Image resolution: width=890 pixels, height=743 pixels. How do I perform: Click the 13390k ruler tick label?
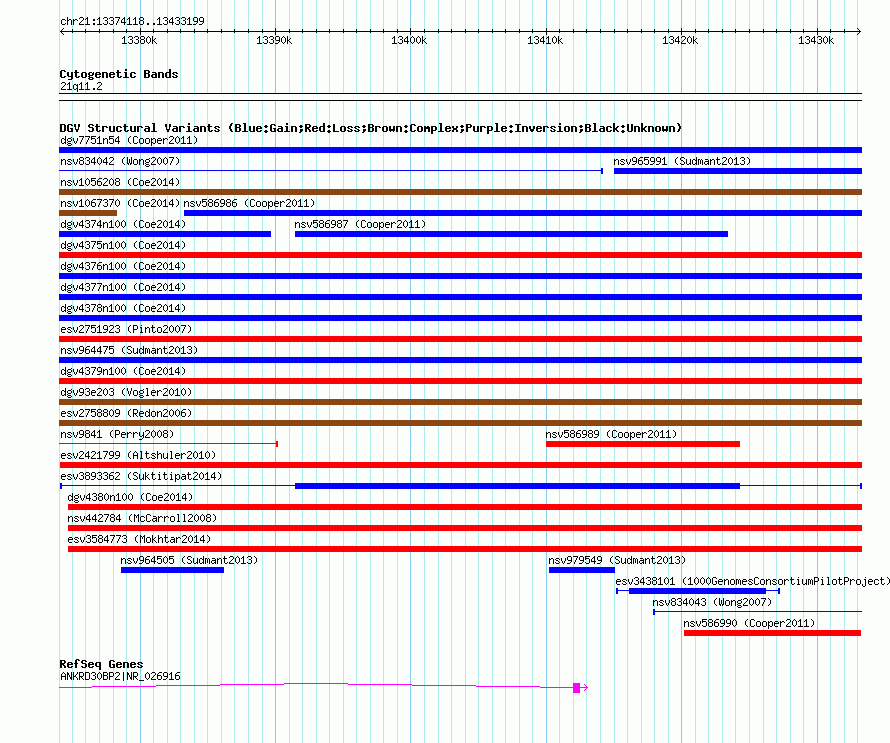coord(274,40)
